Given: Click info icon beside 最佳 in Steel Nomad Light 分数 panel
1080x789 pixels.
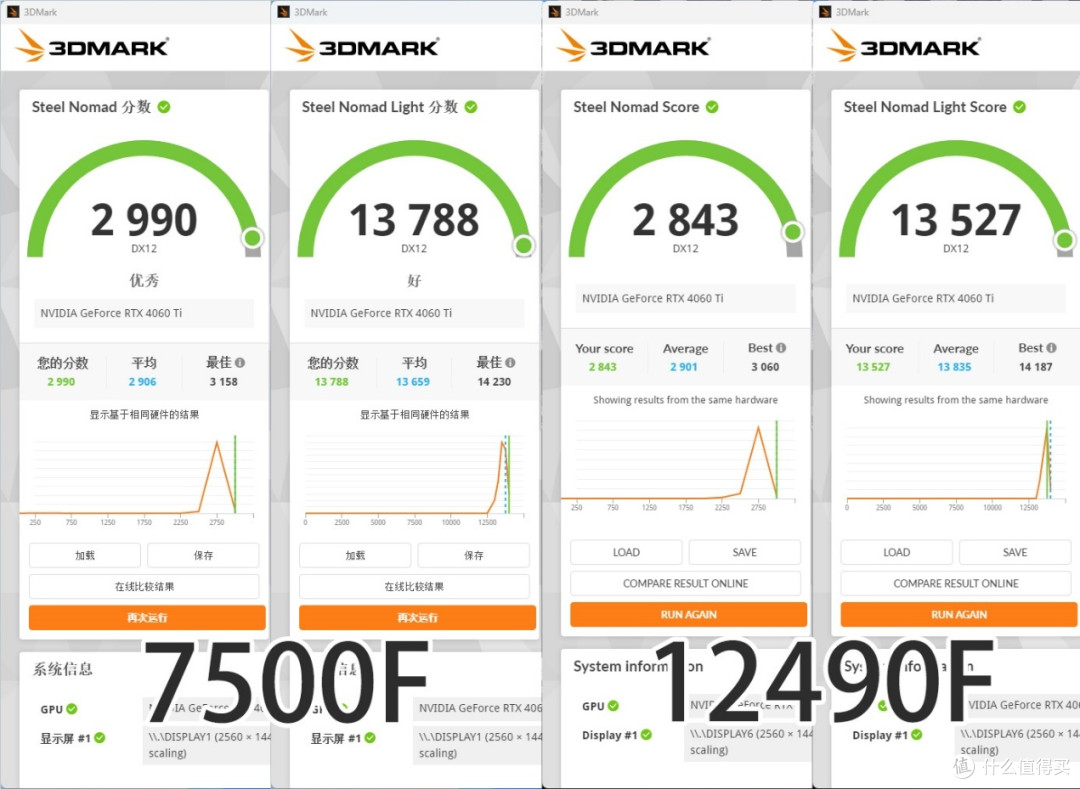Looking at the screenshot, I should pyautogui.click(x=510, y=363).
